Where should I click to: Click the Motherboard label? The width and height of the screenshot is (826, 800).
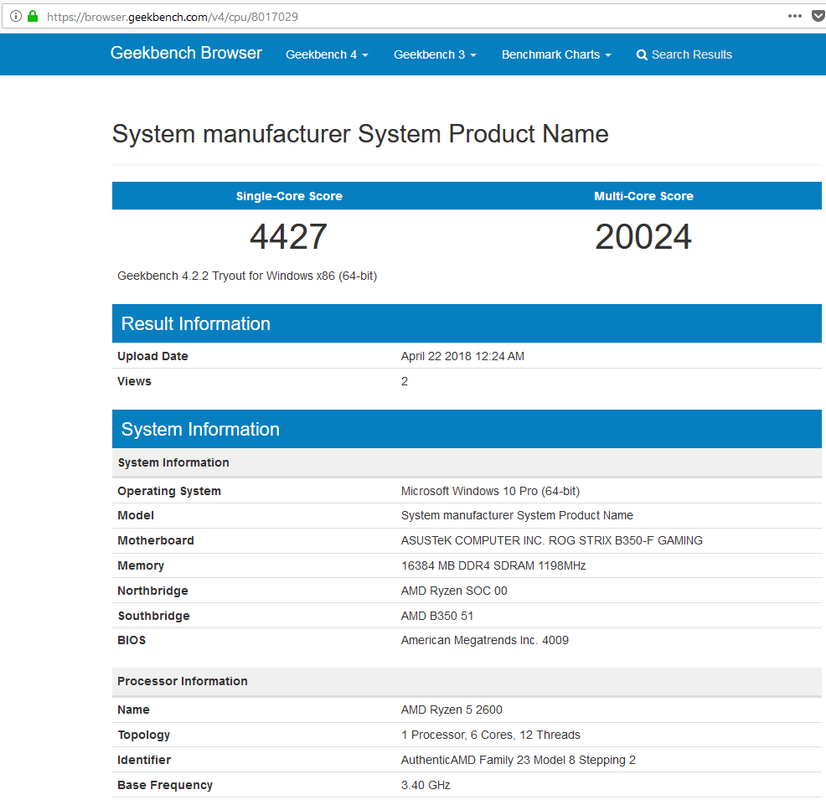156,540
